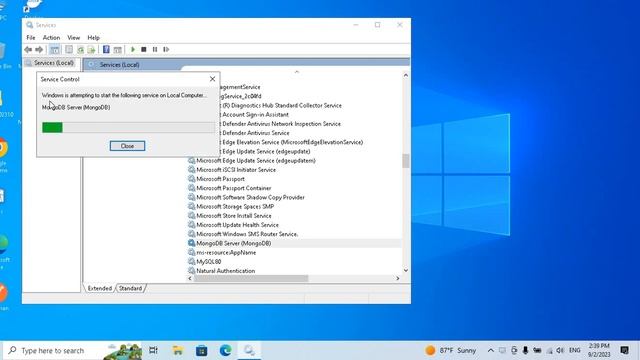Open the Help menu
The width and height of the screenshot is (640, 360).
93,38
